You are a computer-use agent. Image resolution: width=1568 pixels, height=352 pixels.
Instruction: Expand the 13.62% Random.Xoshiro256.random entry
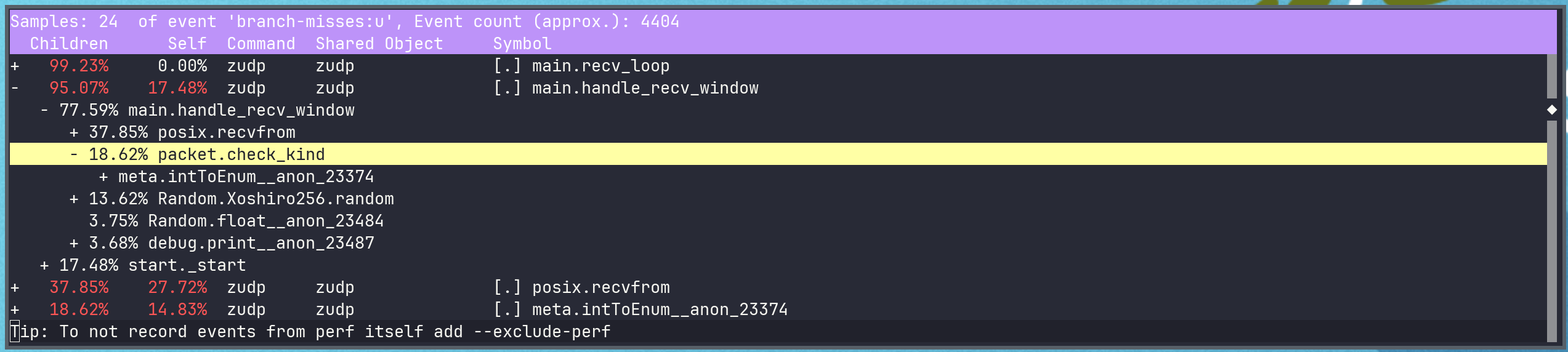[x=74, y=199]
